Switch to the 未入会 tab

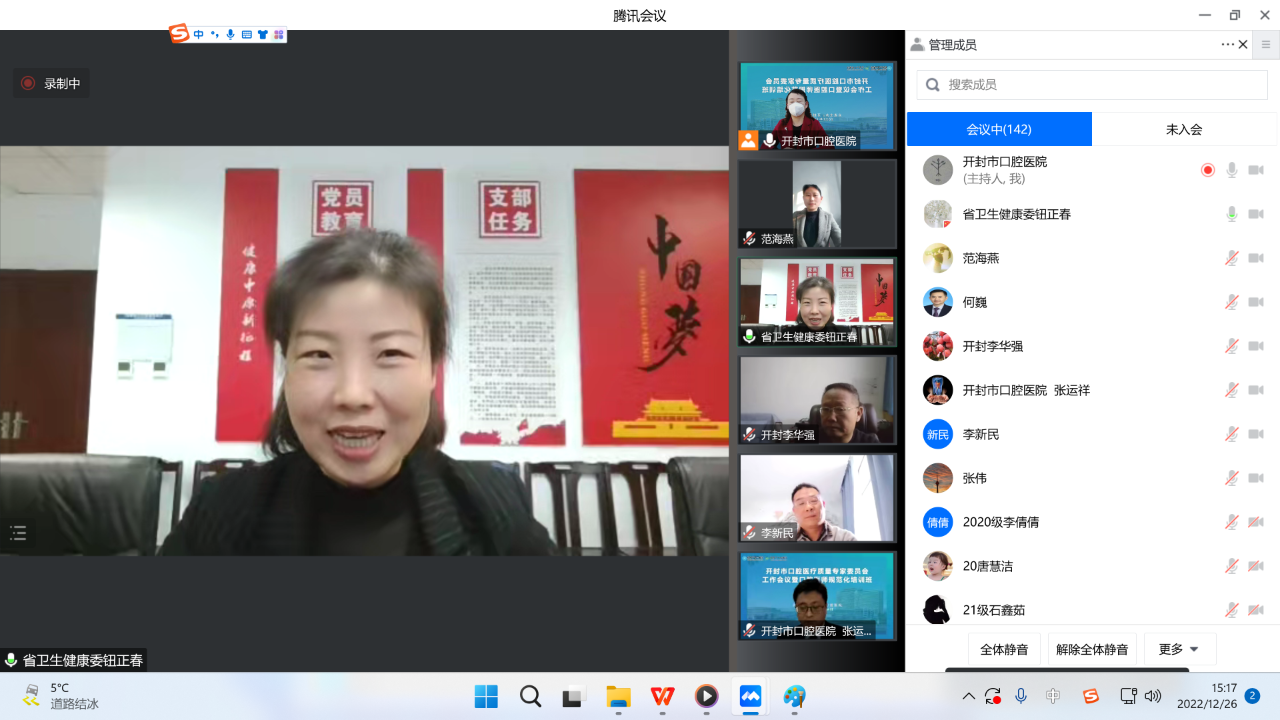[1185, 128]
